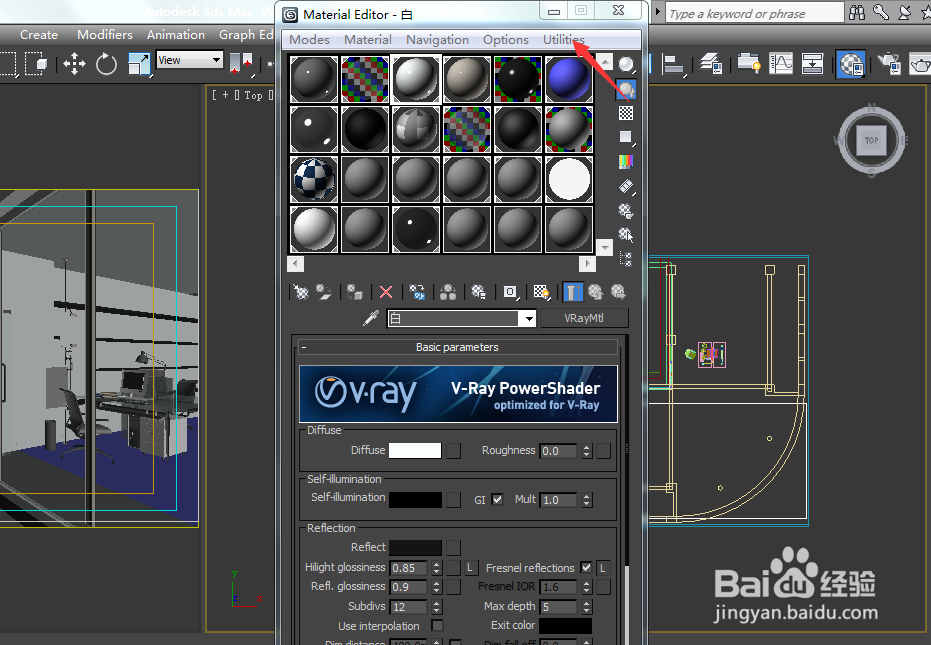Image resolution: width=931 pixels, height=645 pixels.
Task: Click Make Unique icon
Action: tap(448, 292)
